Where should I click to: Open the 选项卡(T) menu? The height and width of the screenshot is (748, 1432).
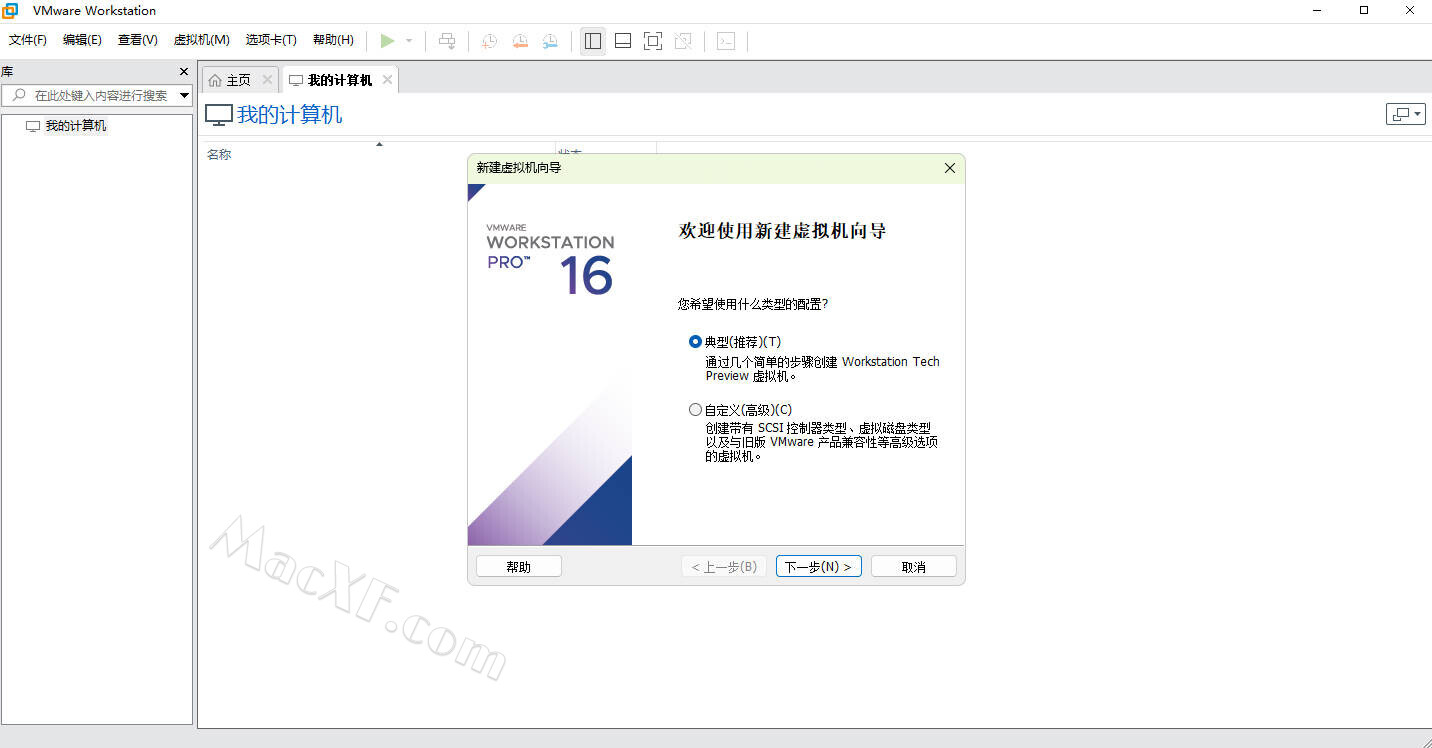tap(271, 40)
